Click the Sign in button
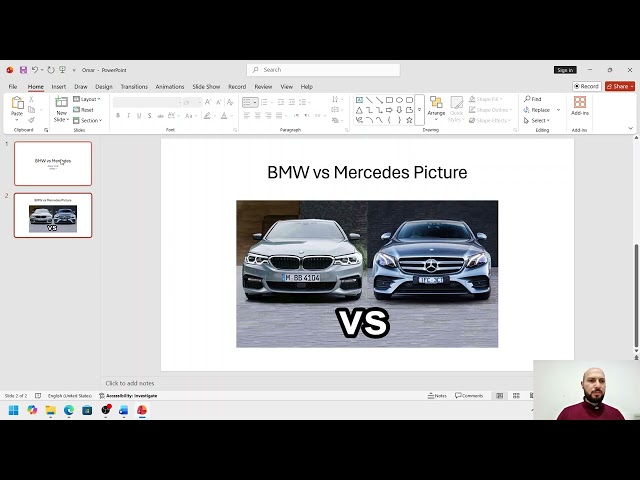Image resolution: width=640 pixels, height=480 pixels. [565, 70]
